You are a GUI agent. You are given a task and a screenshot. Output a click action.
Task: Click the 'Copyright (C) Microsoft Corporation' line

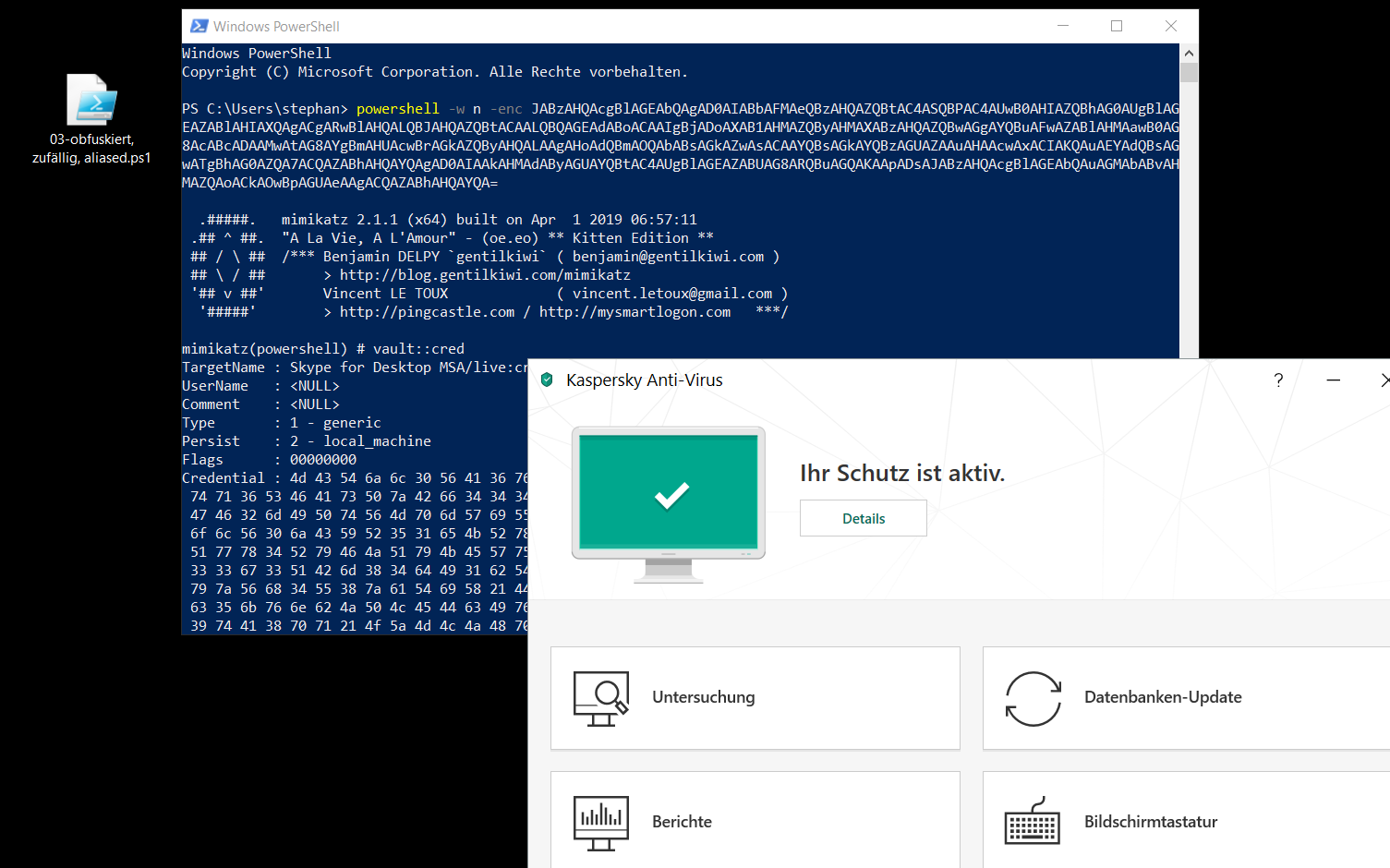[x=435, y=72]
